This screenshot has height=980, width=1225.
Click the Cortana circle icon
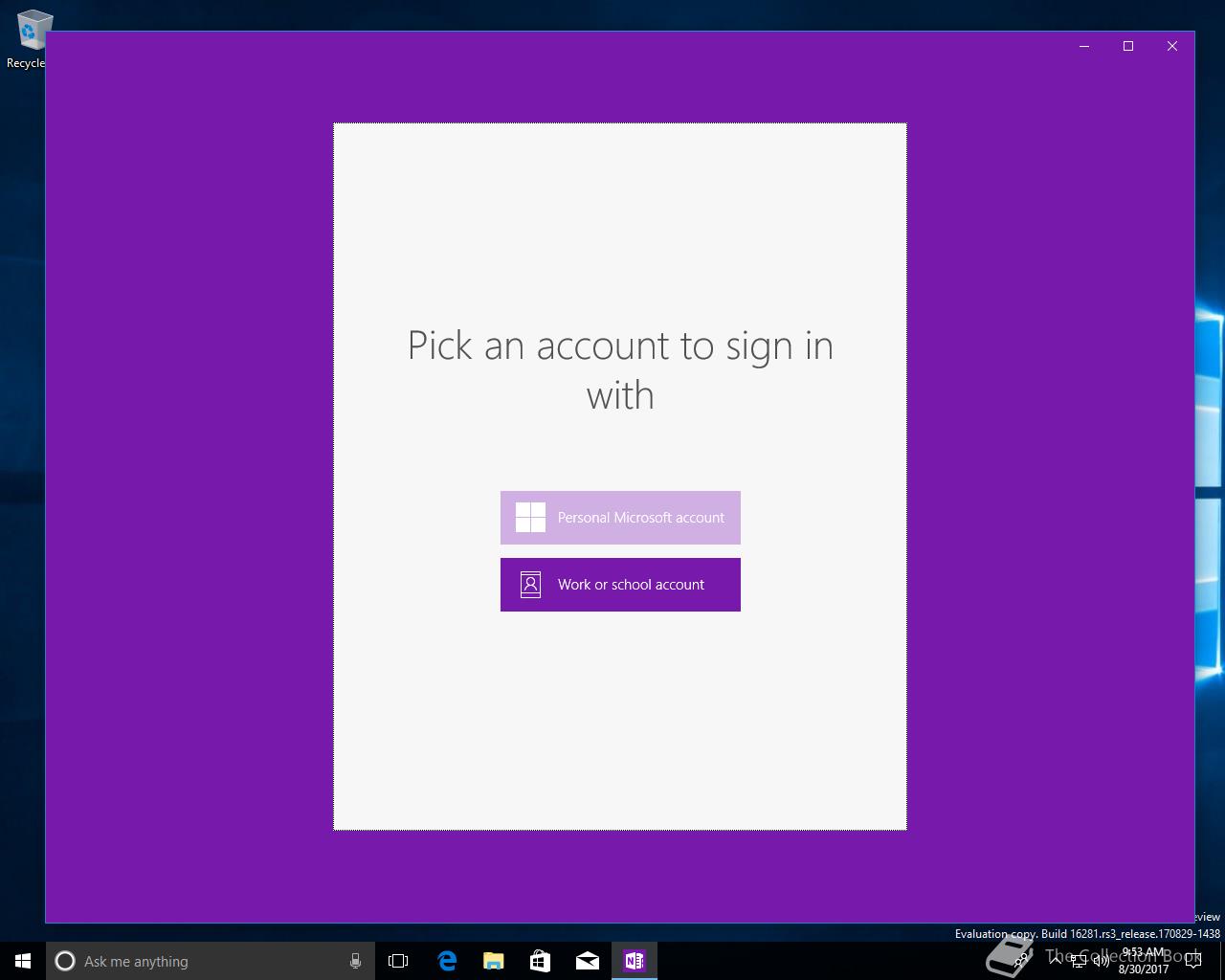pyautogui.click(x=65, y=961)
